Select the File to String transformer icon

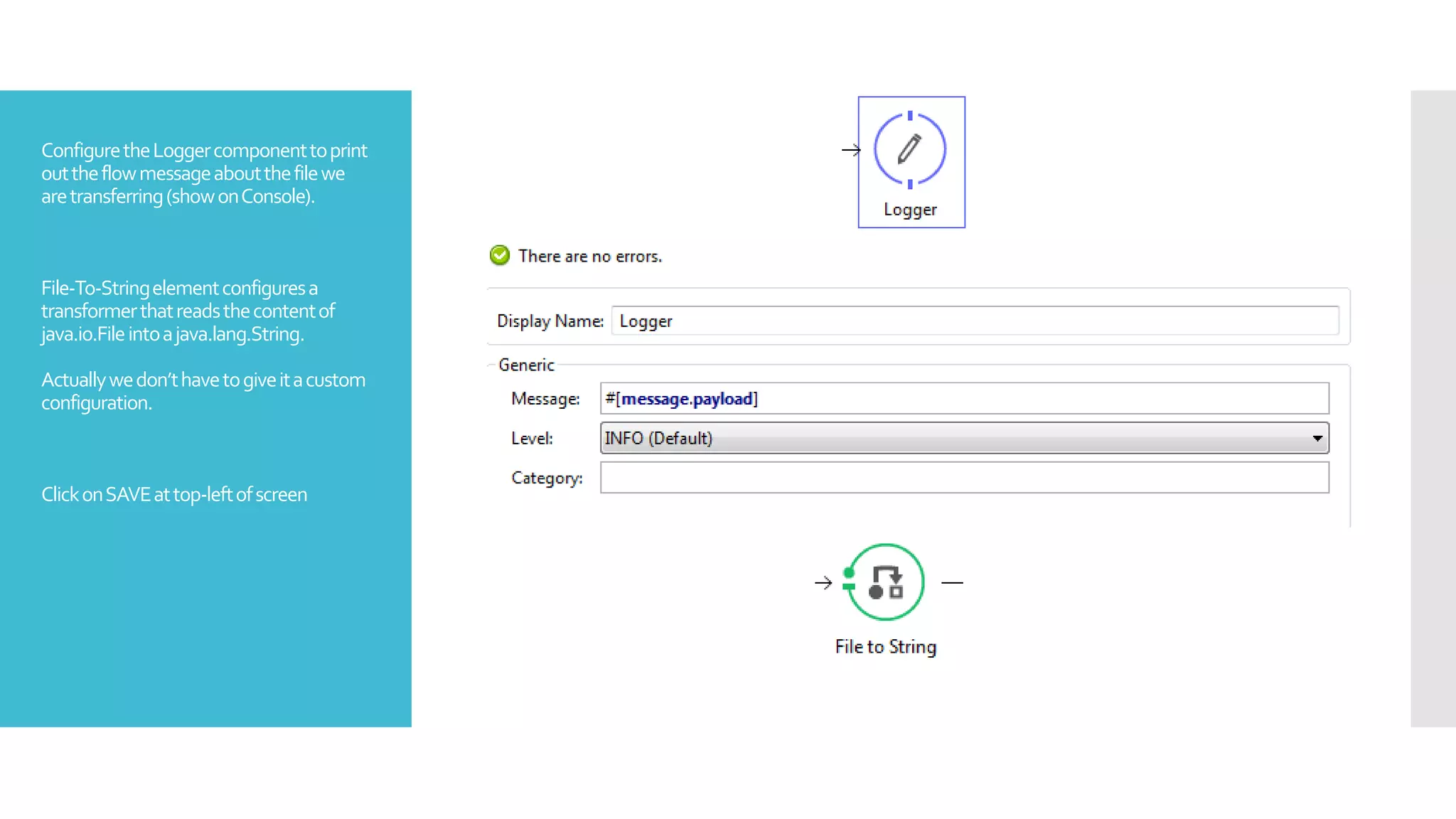886,582
